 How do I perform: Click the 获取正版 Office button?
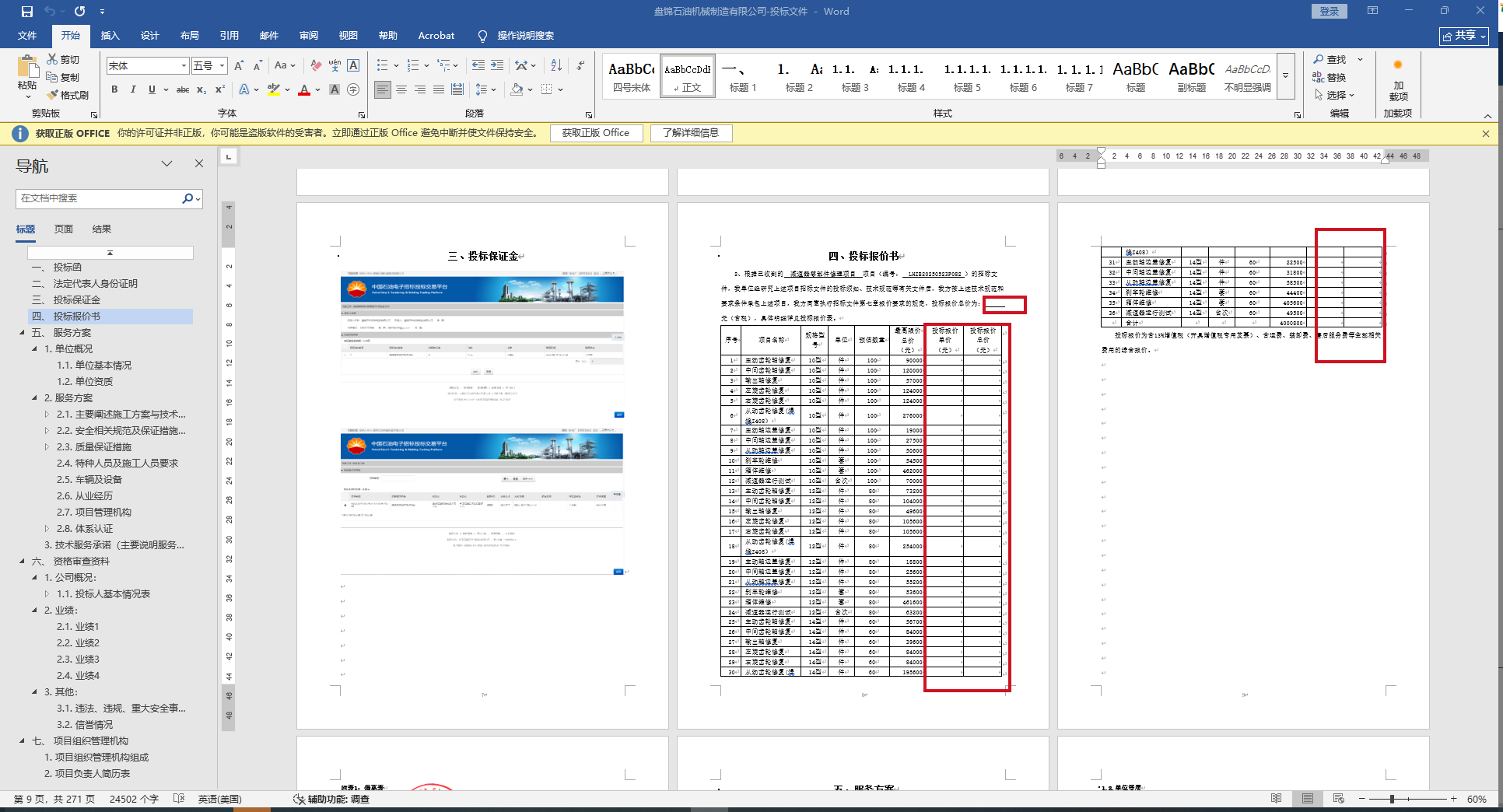[x=596, y=133]
